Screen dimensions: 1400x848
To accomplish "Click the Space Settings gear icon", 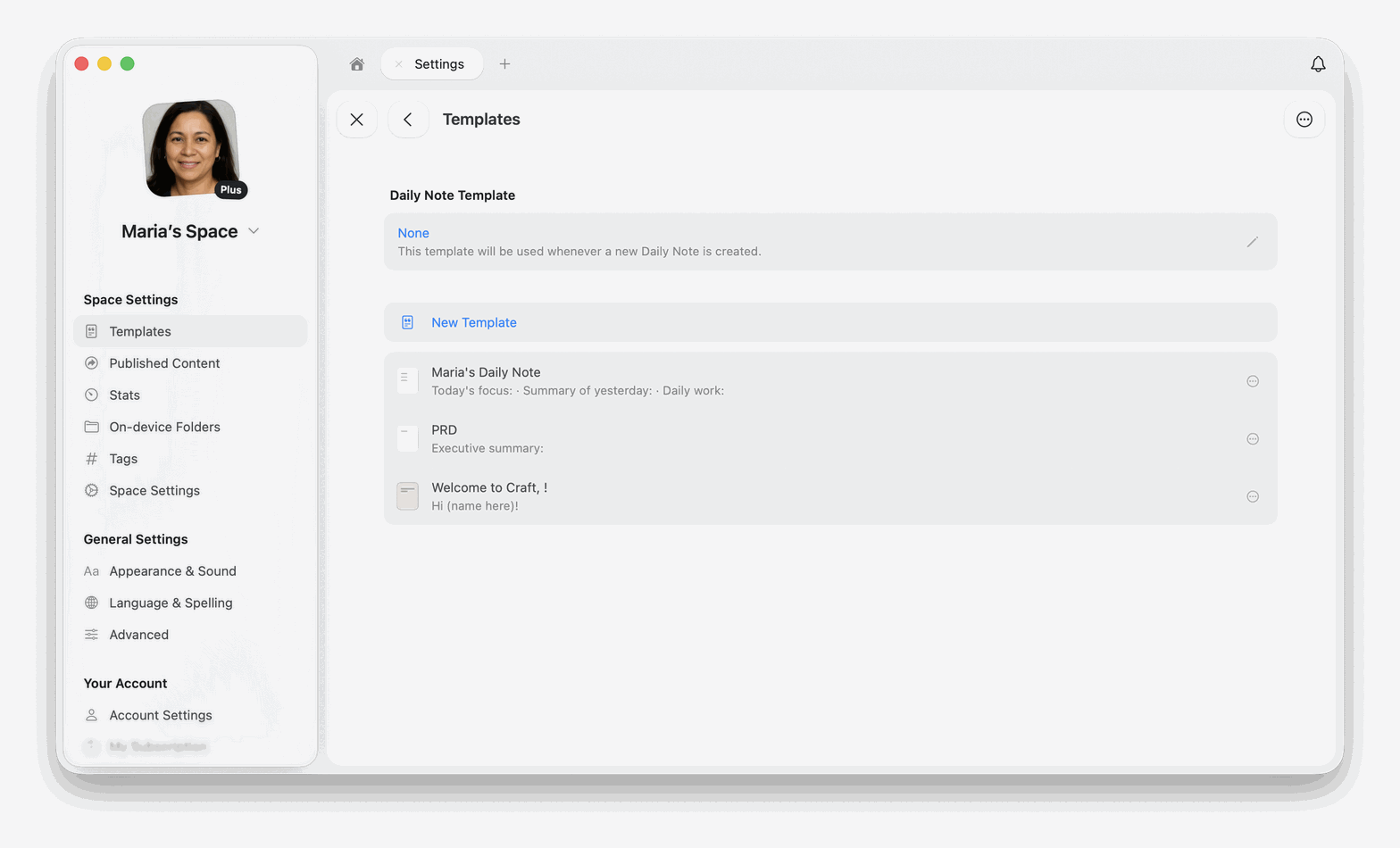I will click(x=91, y=491).
